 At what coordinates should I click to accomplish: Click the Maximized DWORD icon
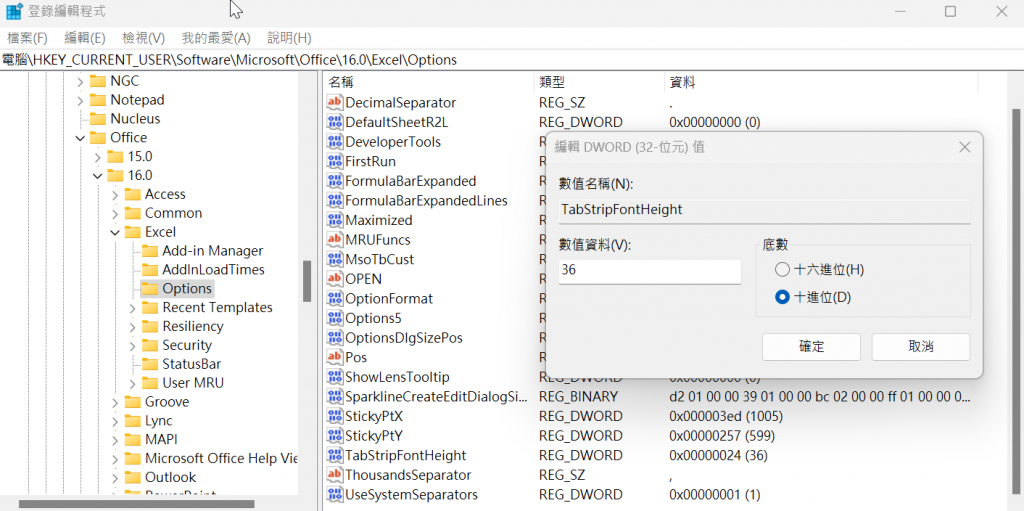click(334, 220)
